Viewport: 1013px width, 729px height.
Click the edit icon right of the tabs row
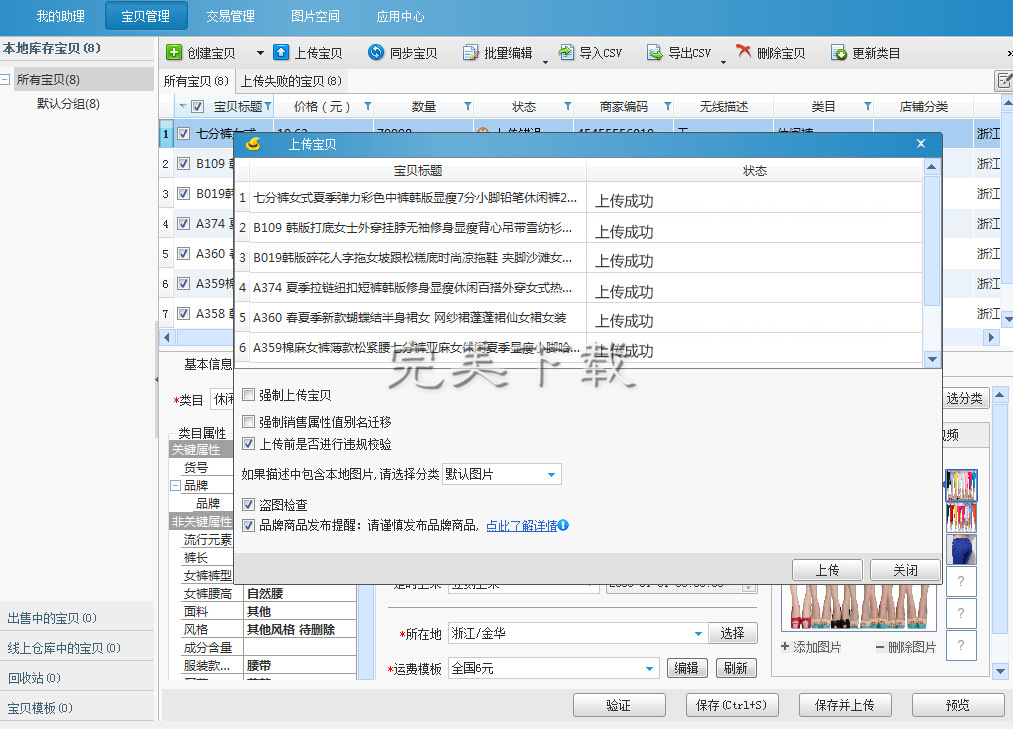click(x=1004, y=81)
